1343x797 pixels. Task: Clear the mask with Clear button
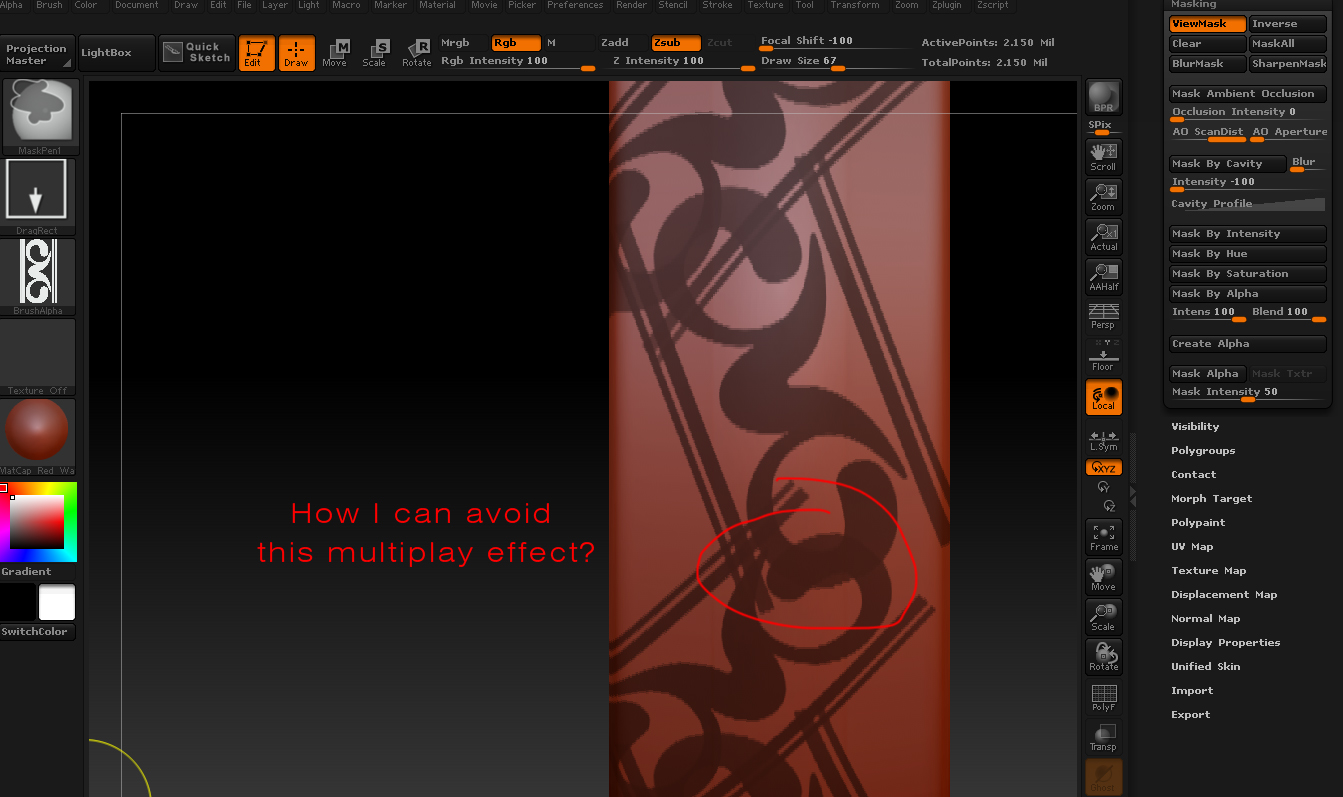coord(1208,44)
